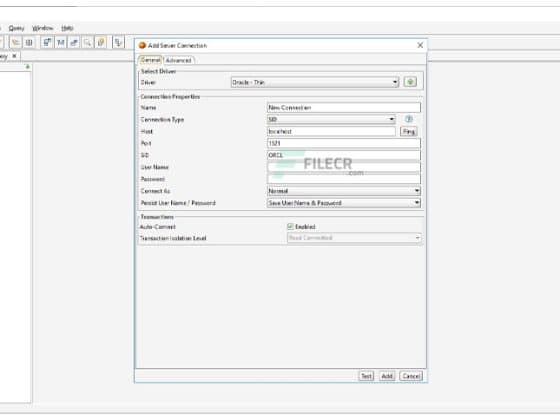Open the Window menu

click(x=43, y=28)
